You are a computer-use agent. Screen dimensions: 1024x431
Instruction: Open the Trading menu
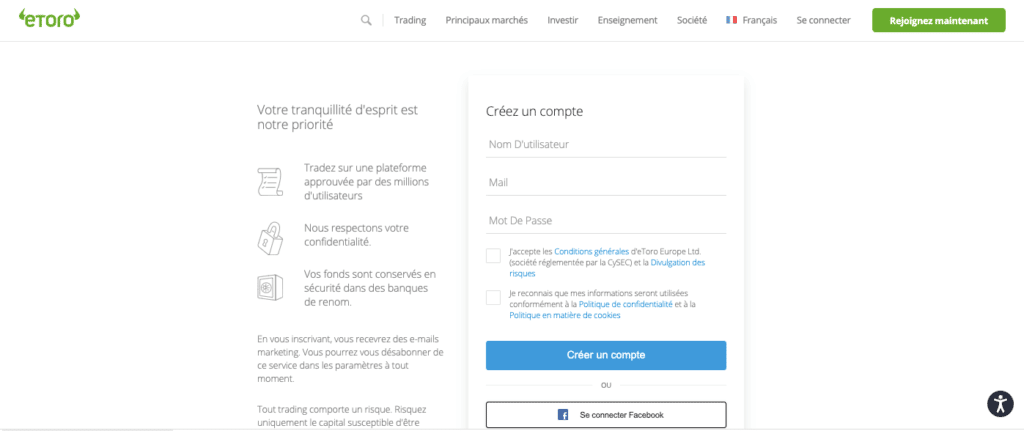tap(410, 20)
